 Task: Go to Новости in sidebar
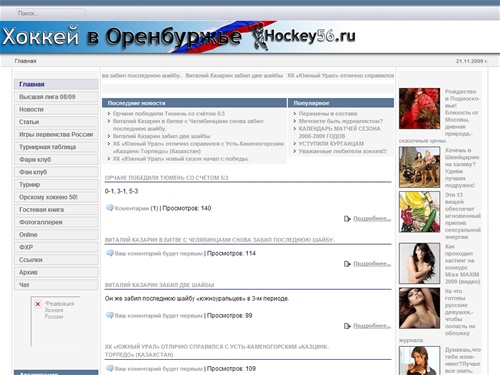[56, 109]
